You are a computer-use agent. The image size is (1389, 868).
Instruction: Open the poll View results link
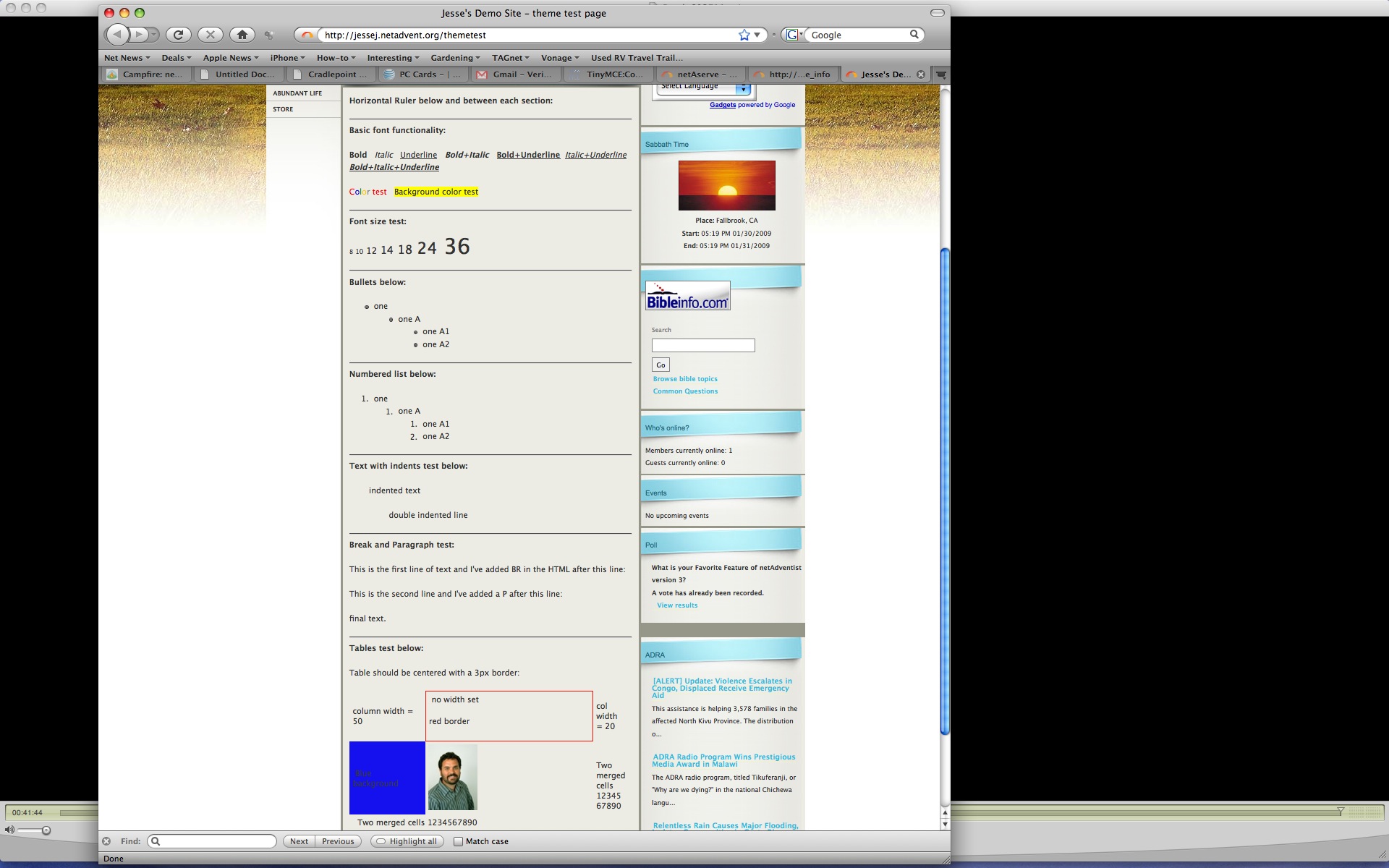point(677,605)
